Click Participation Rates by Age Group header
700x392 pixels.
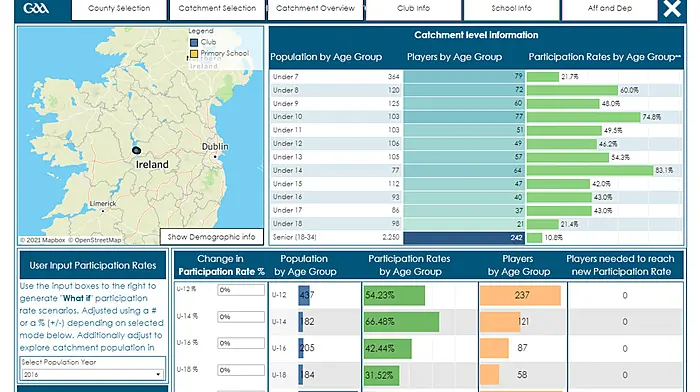(x=604, y=57)
